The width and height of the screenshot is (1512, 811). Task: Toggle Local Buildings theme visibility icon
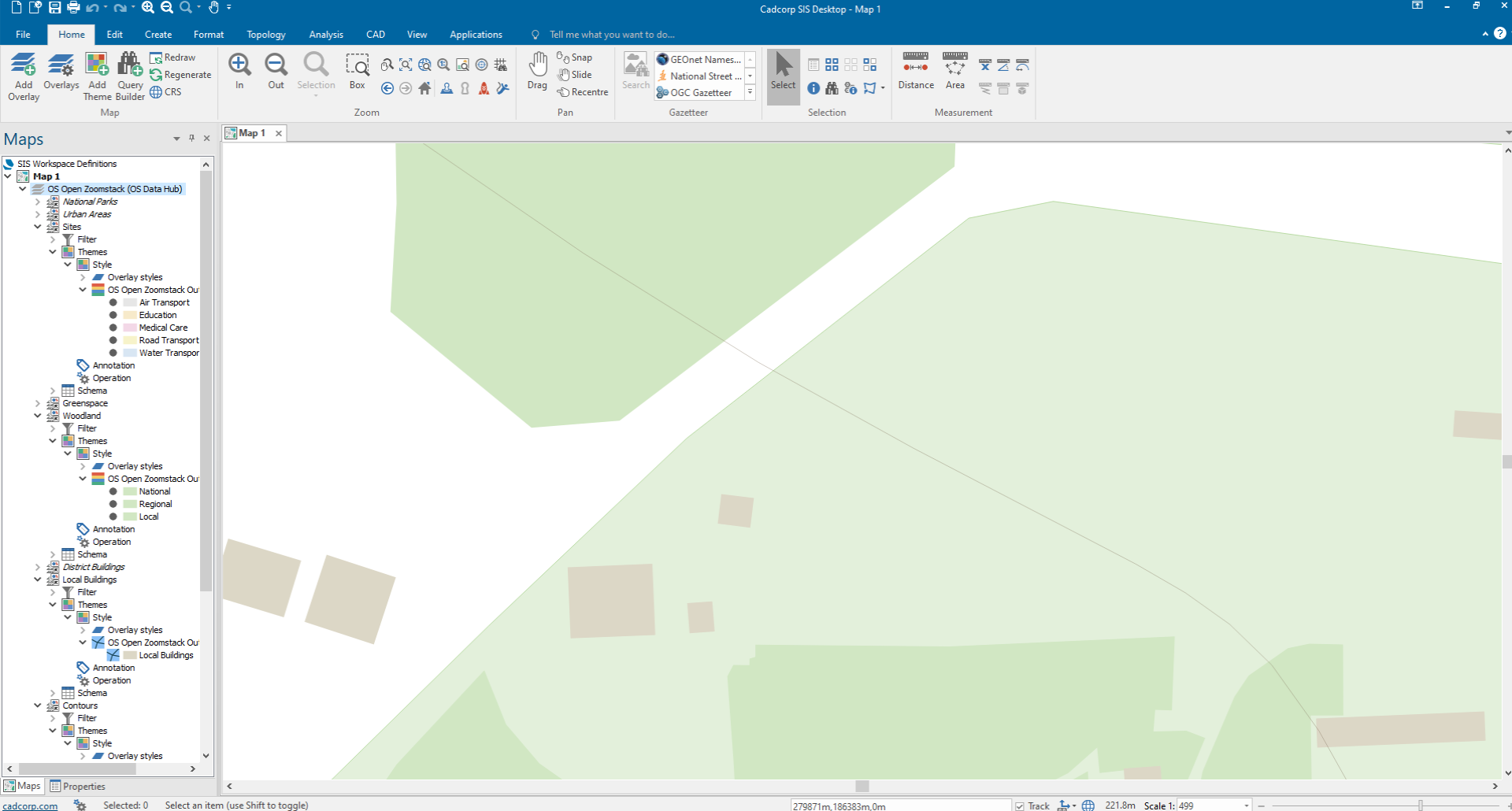pos(113,655)
